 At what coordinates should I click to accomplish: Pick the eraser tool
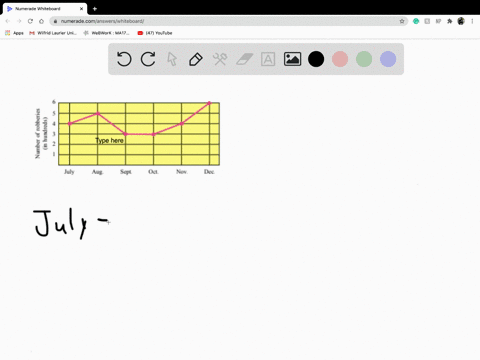click(244, 59)
